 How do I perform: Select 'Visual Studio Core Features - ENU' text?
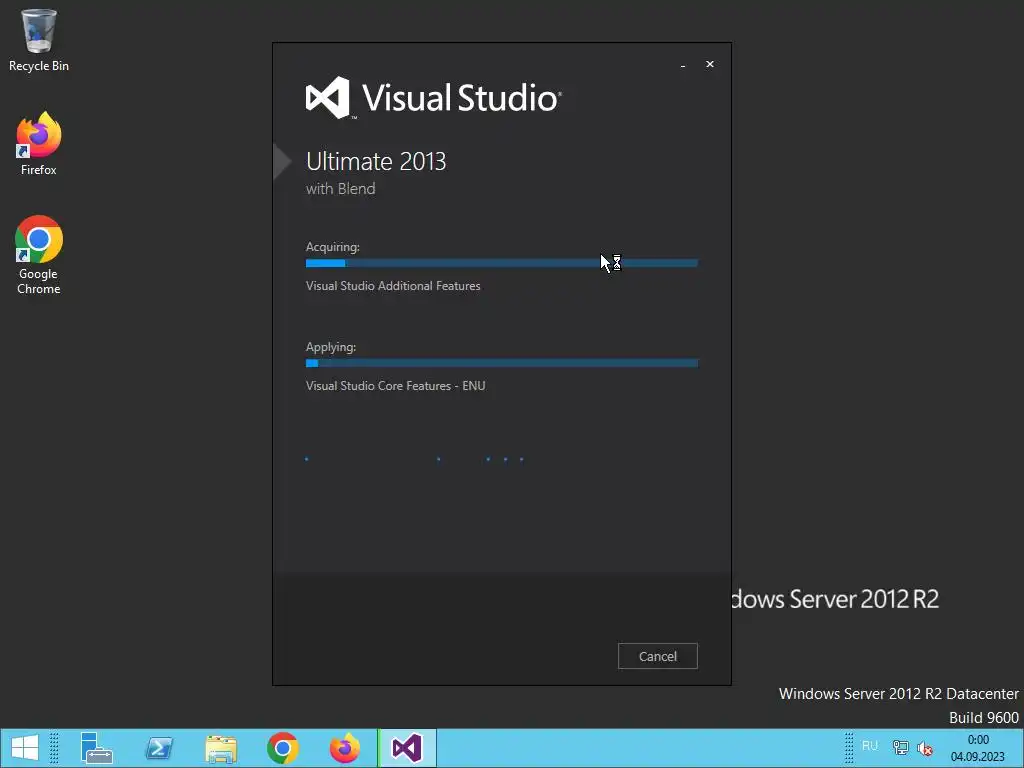point(396,386)
